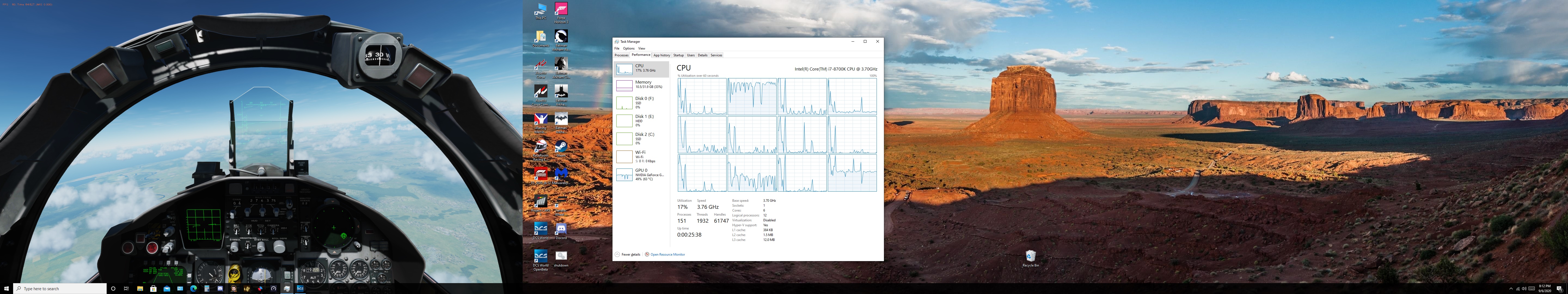Select the Assetto Corsa desktop shortcut
Image resolution: width=1568 pixels, height=294 pixels.
pyautogui.click(x=541, y=68)
